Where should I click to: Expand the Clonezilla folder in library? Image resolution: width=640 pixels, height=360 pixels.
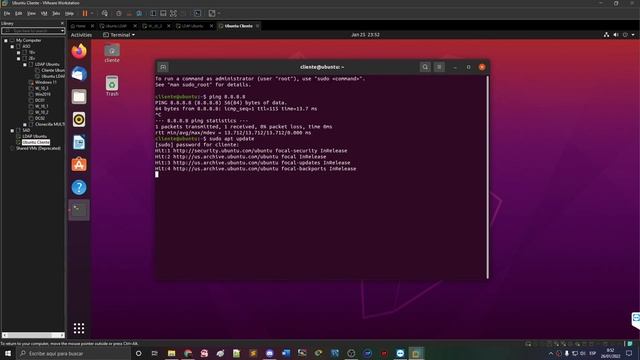click(25, 124)
